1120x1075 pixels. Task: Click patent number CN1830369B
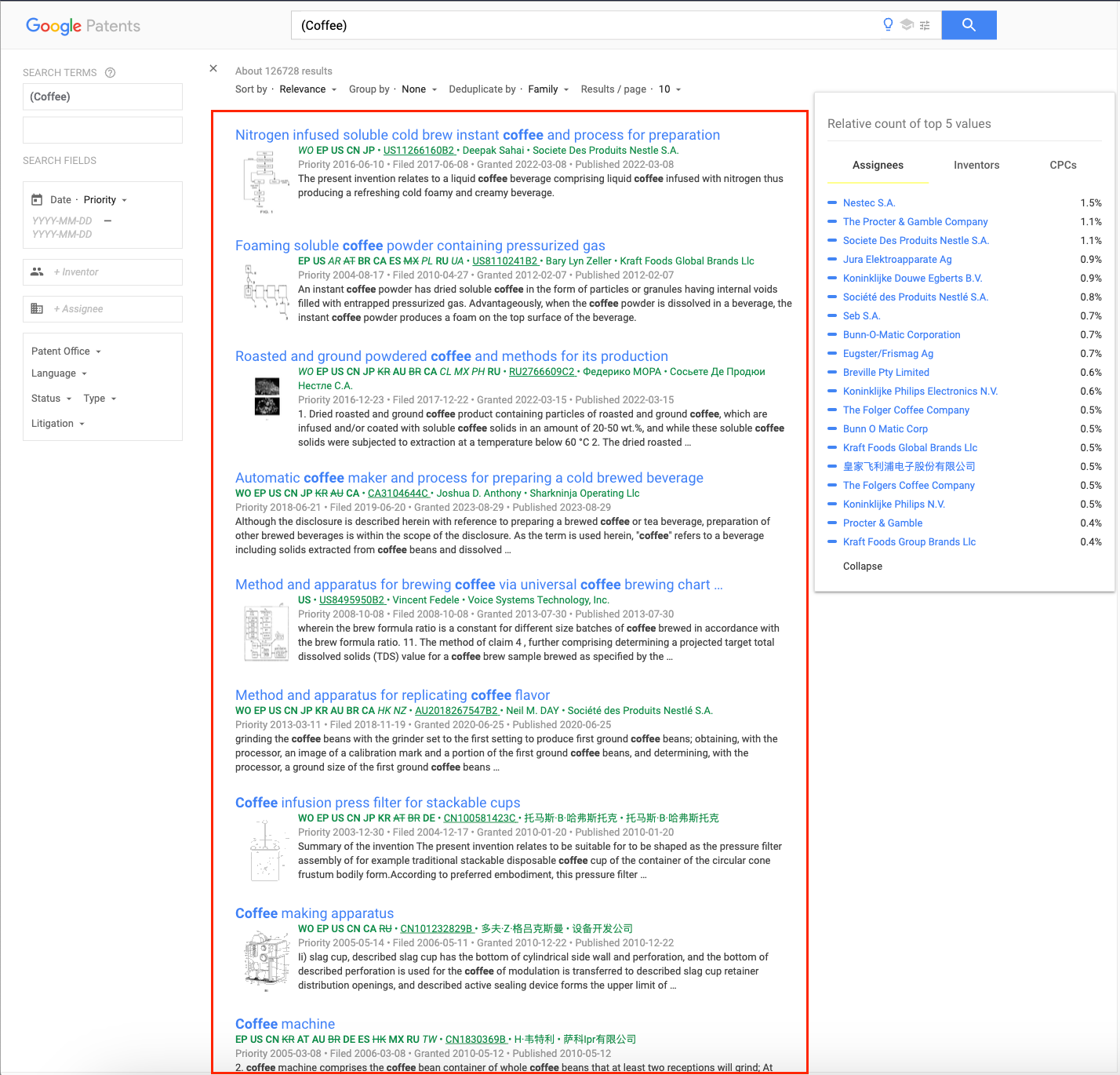(476, 1040)
